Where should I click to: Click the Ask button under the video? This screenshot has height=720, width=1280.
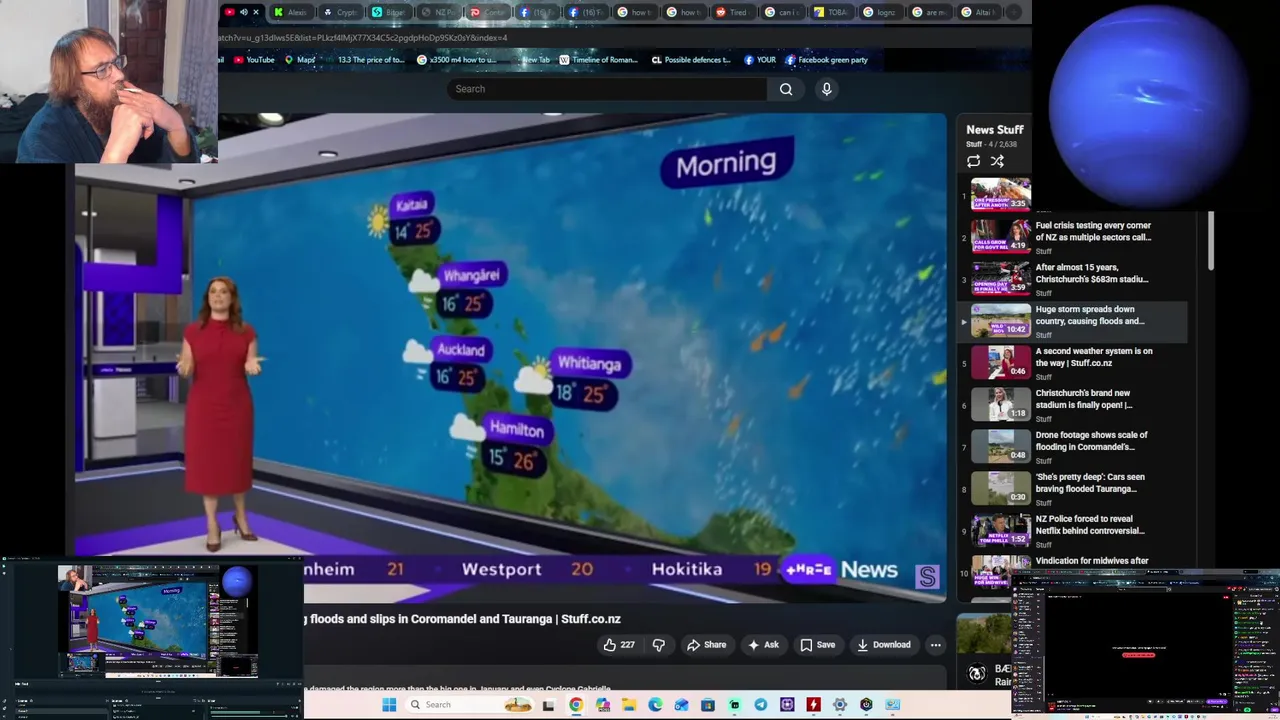763,645
